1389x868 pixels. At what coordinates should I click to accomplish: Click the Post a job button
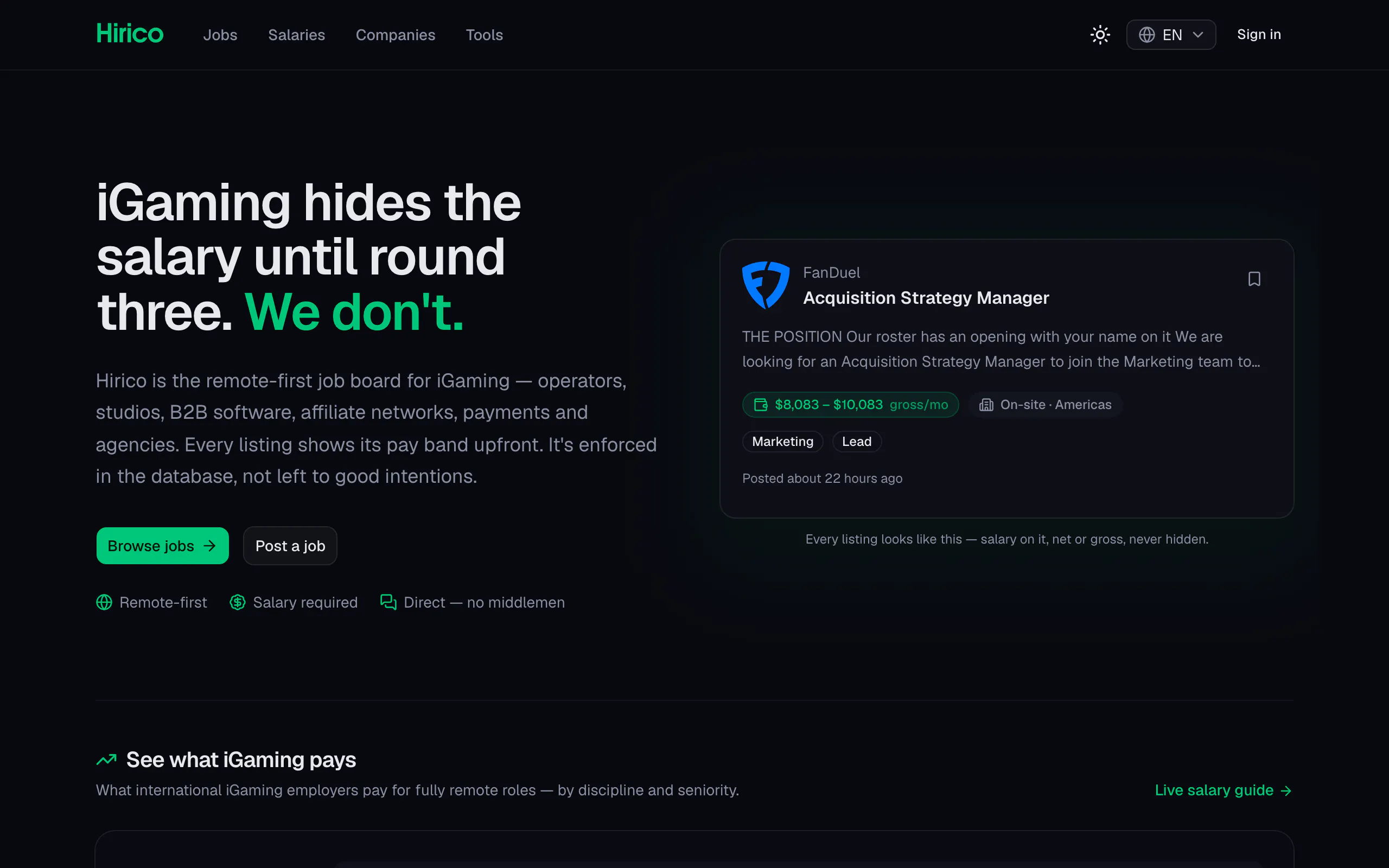(290, 545)
